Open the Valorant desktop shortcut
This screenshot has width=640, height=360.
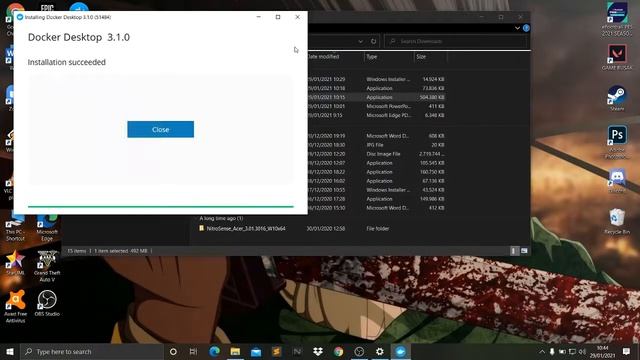coord(617,57)
